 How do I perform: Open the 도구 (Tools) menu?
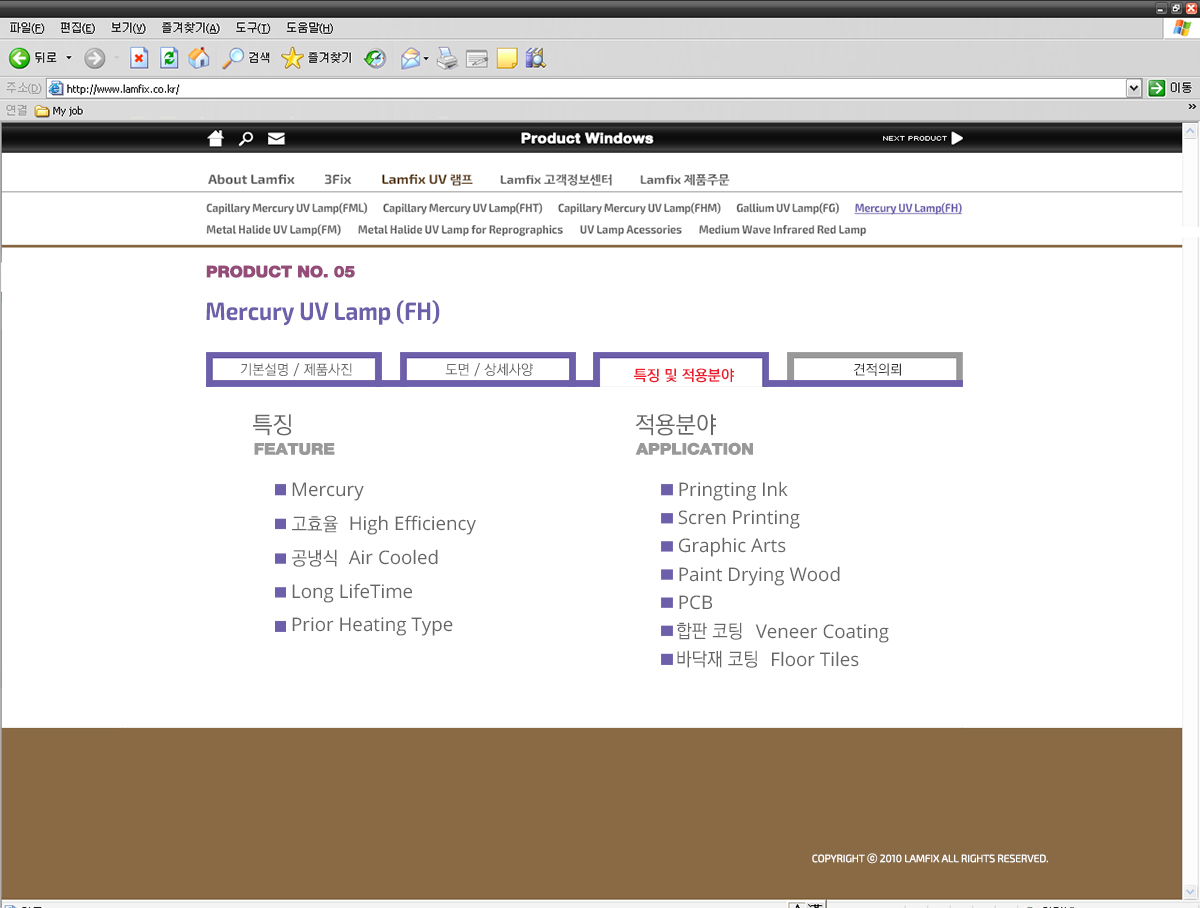coord(252,28)
